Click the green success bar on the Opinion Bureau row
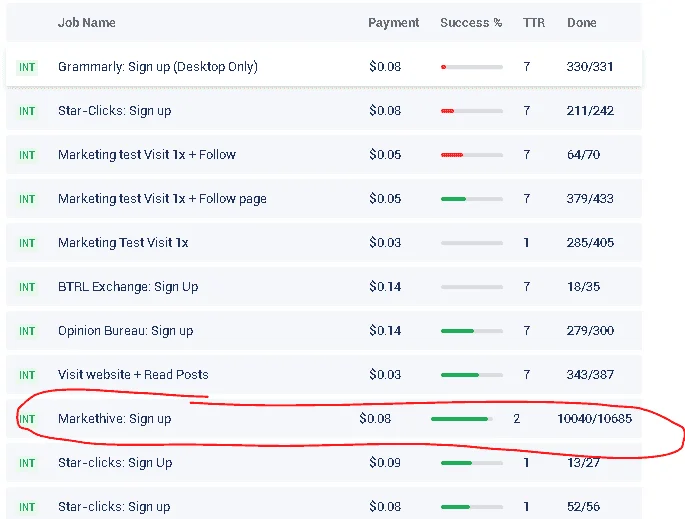Screen dimensions: 685x519 pyautogui.click(x=472, y=331)
